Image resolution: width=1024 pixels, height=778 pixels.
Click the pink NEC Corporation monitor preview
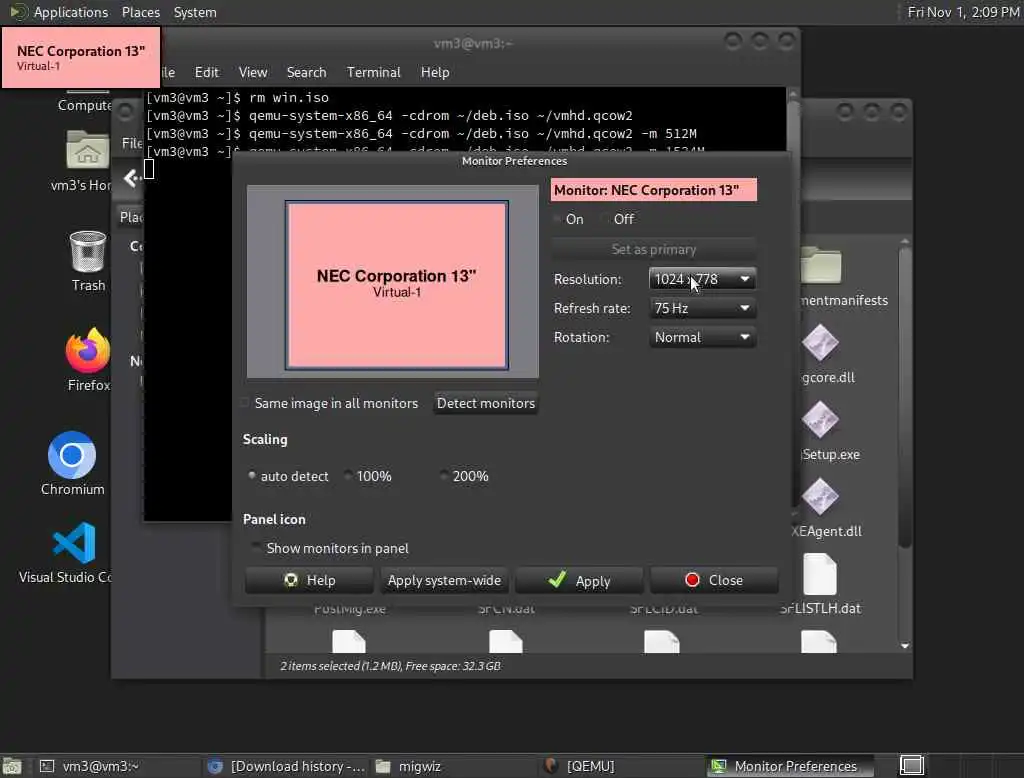tap(396, 285)
